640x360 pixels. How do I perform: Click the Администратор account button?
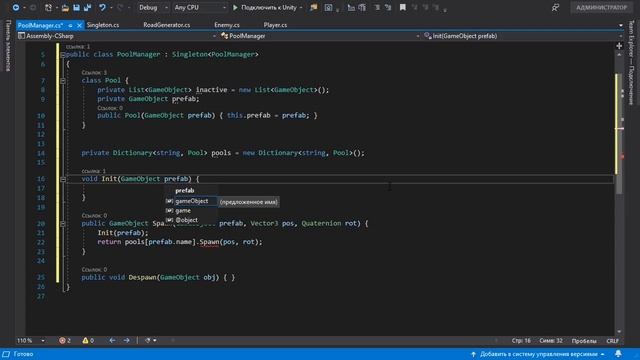pyautogui.click(x=601, y=7)
